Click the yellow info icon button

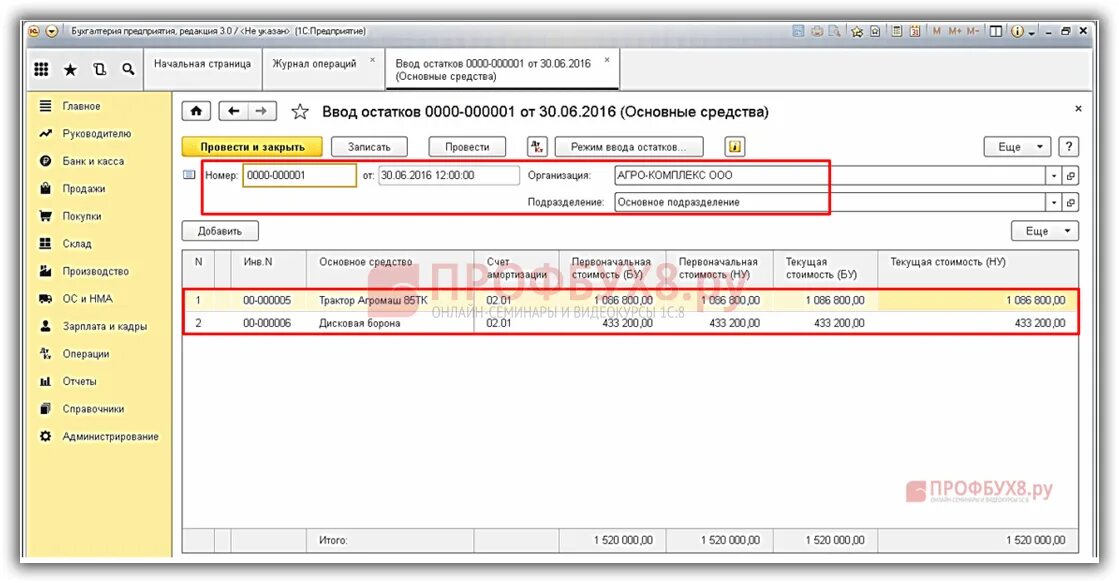tap(734, 147)
